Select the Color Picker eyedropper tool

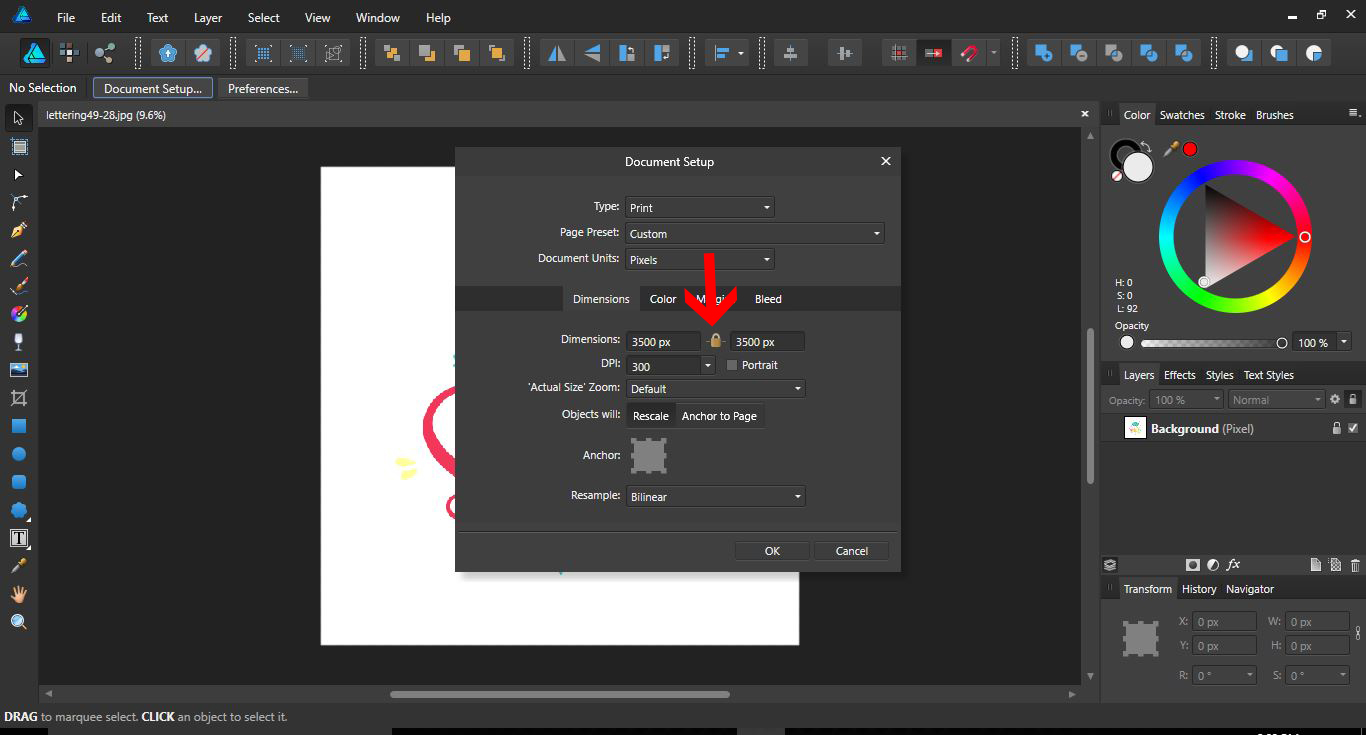point(18,565)
